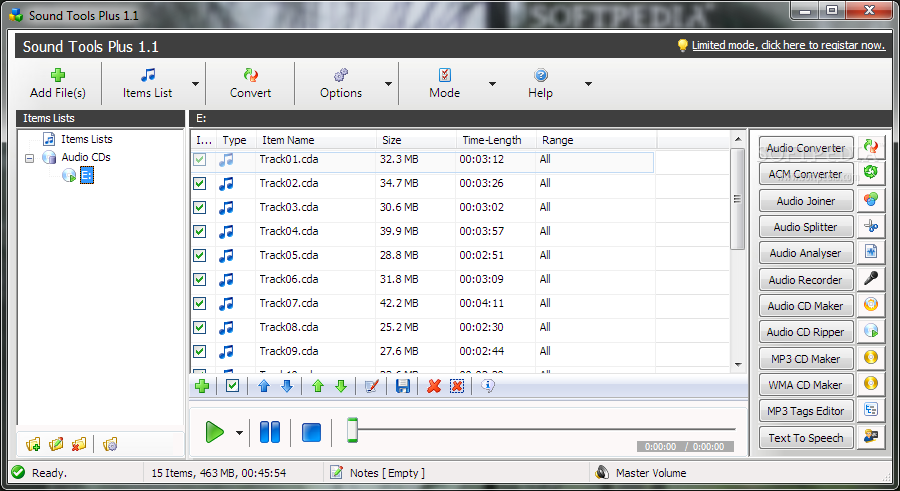Click the info speech bubble icon
Screen dimensions: 900x491
(x=488, y=386)
